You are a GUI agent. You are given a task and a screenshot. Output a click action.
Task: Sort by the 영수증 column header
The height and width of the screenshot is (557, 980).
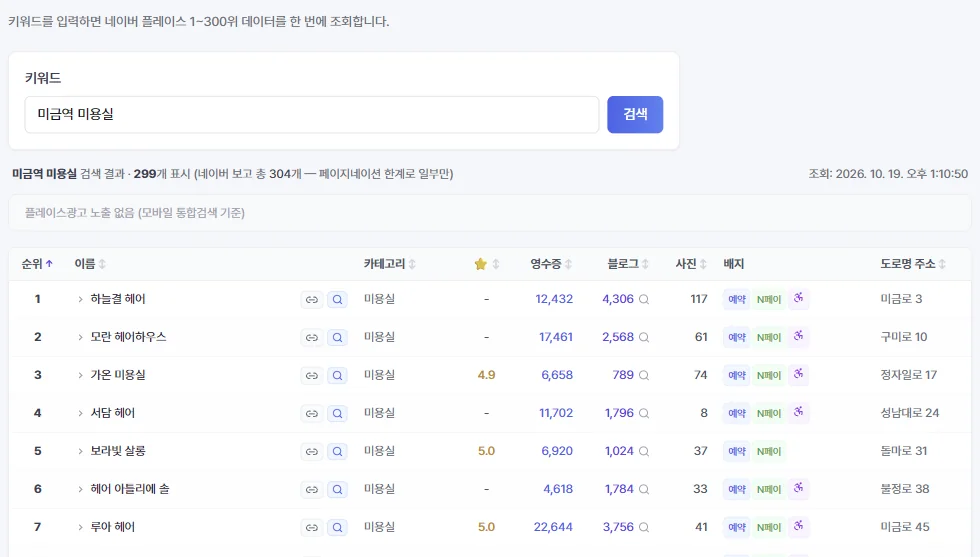551,264
